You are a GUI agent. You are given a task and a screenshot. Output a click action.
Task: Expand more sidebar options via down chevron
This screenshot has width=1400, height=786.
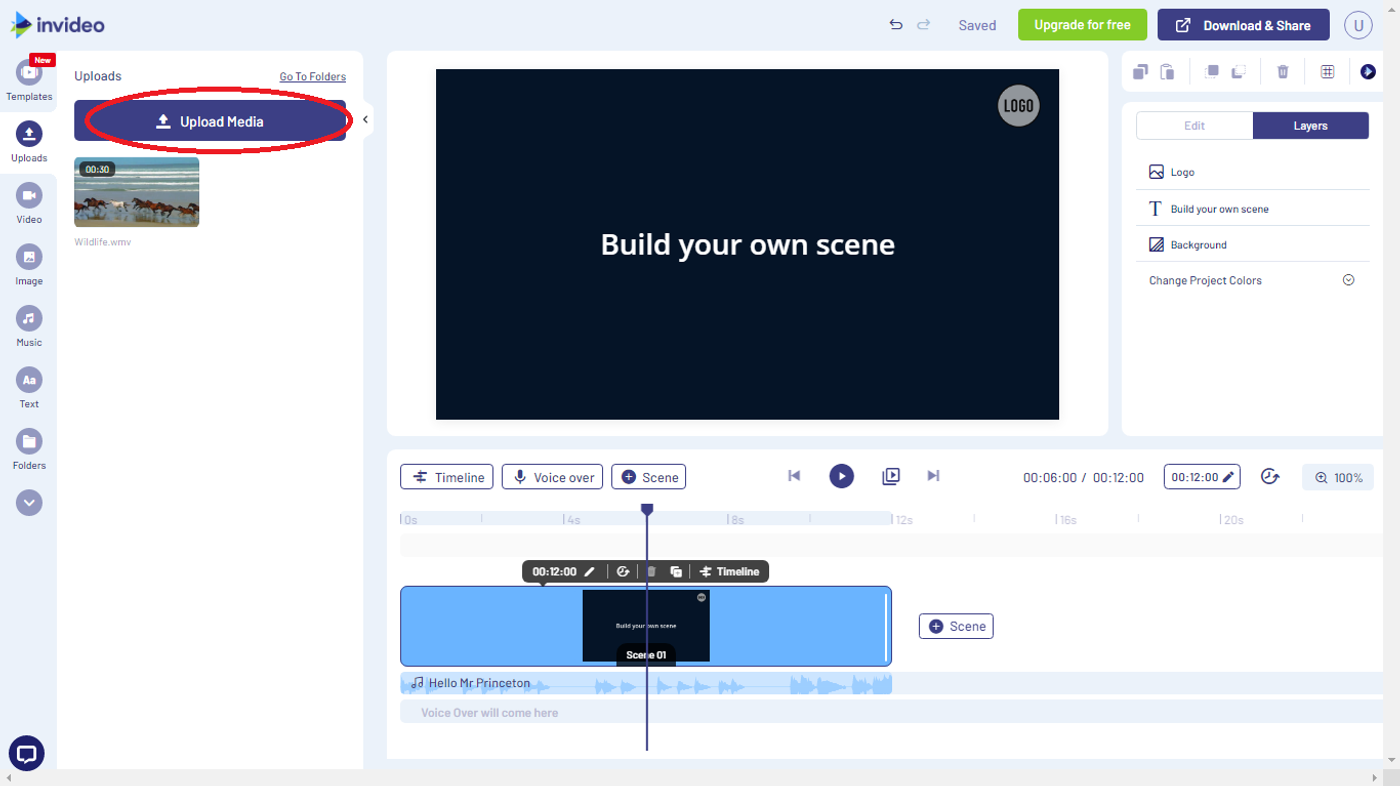[x=28, y=502]
